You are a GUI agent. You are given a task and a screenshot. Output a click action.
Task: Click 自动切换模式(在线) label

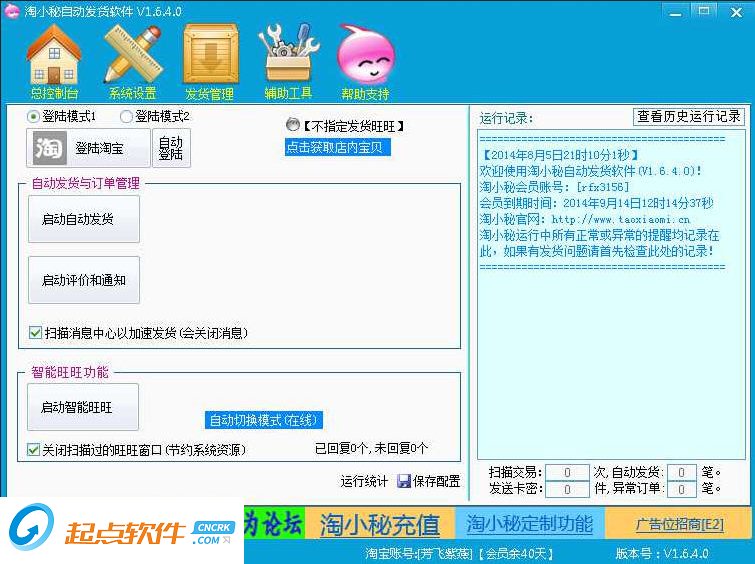(x=264, y=420)
